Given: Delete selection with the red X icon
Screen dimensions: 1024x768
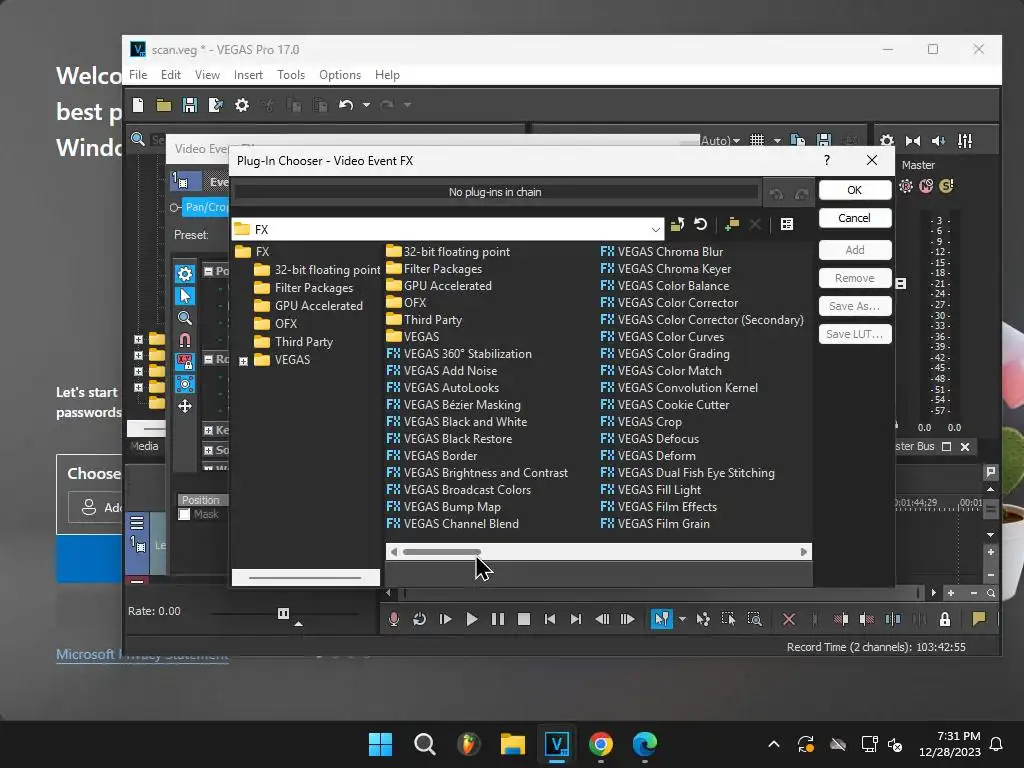Looking at the screenshot, I should click(x=788, y=619).
